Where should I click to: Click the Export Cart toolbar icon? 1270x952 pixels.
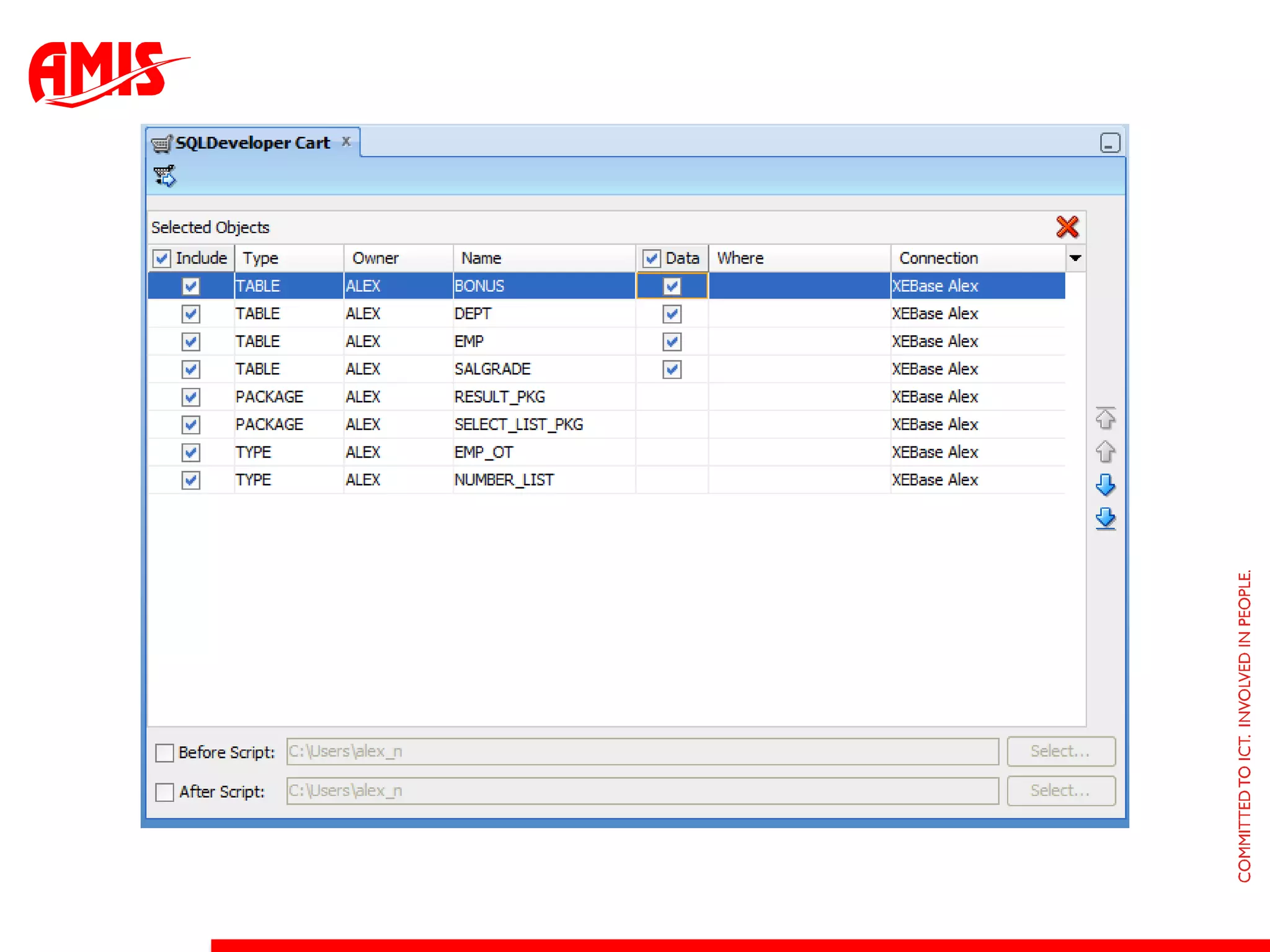click(x=165, y=177)
